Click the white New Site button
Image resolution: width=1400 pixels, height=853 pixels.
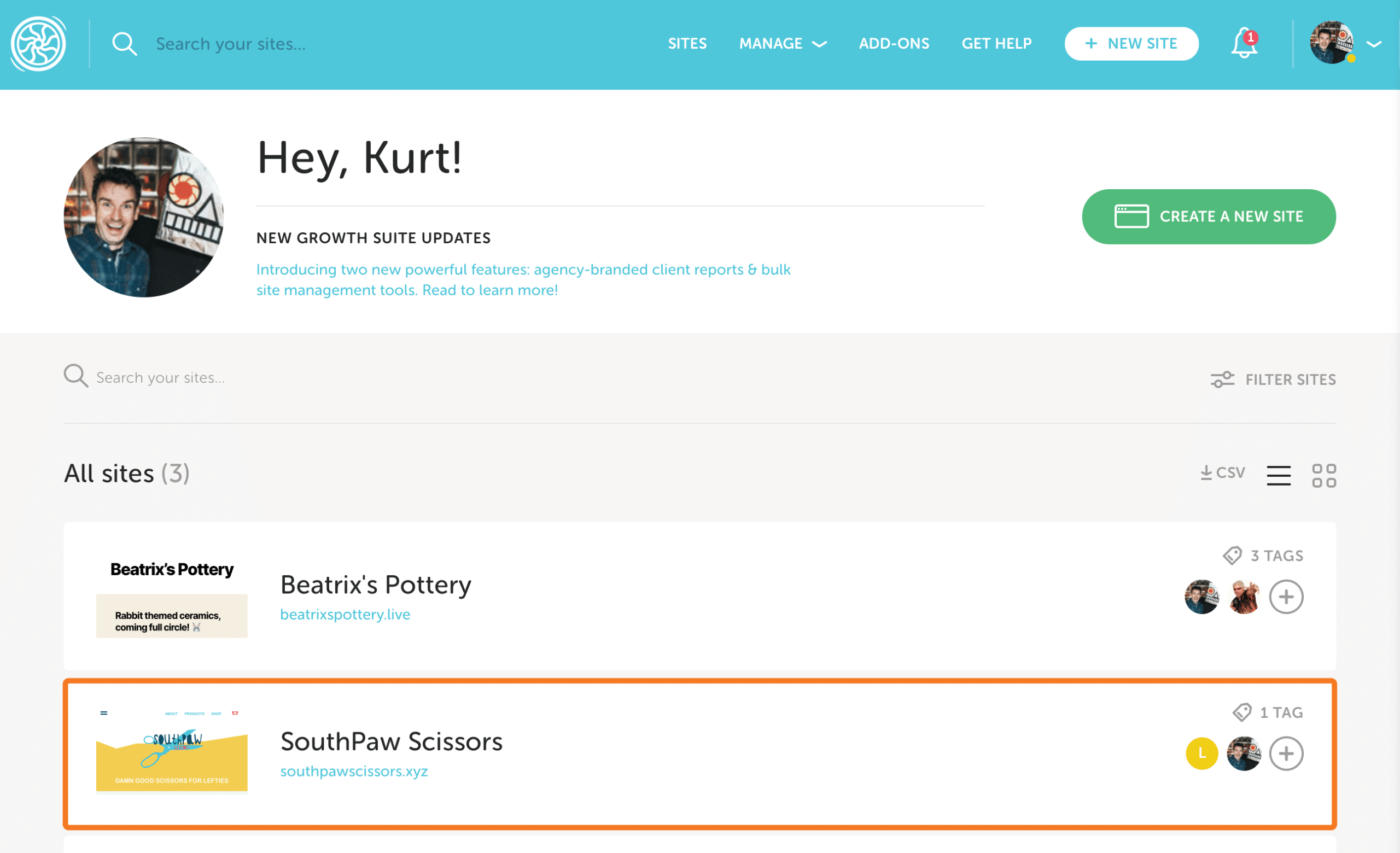(x=1131, y=44)
